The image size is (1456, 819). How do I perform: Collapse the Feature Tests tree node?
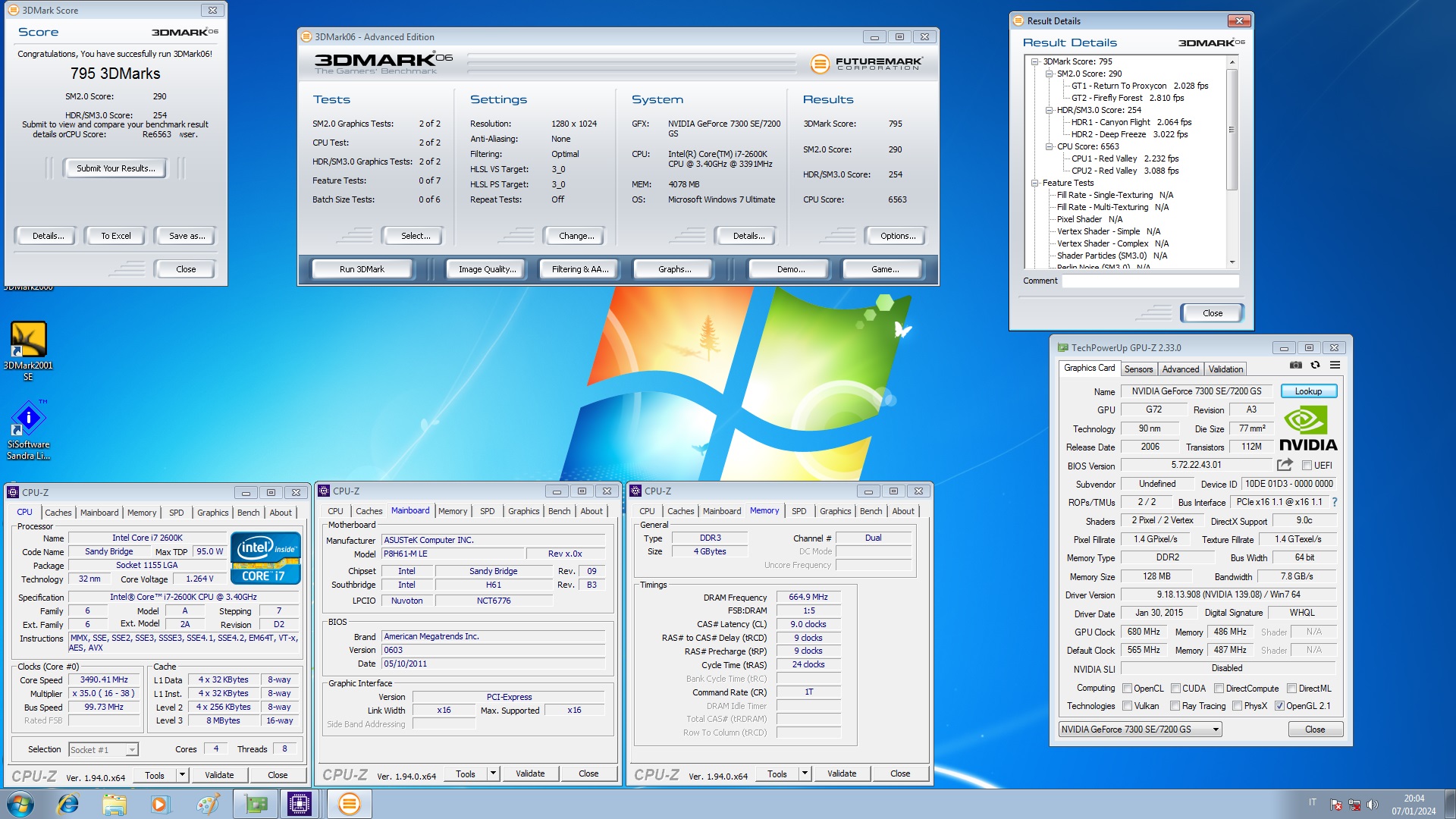pyautogui.click(x=1034, y=183)
